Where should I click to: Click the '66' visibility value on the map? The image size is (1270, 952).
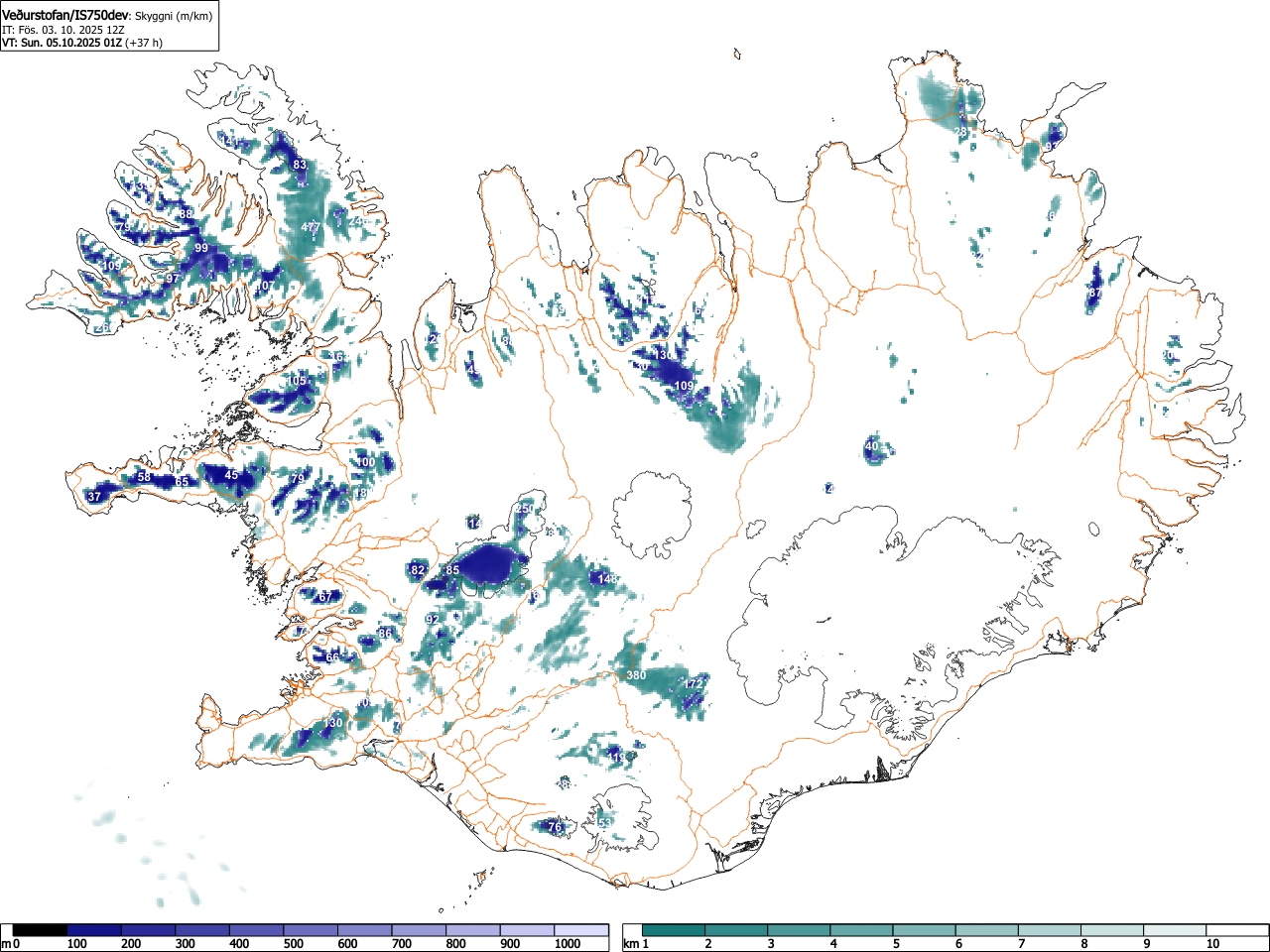(x=332, y=657)
